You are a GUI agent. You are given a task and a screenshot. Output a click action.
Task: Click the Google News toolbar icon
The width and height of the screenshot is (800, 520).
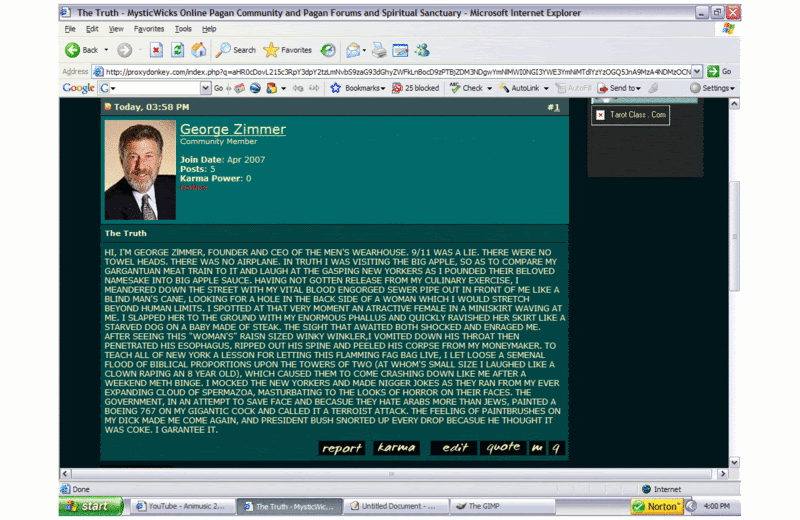point(239,88)
